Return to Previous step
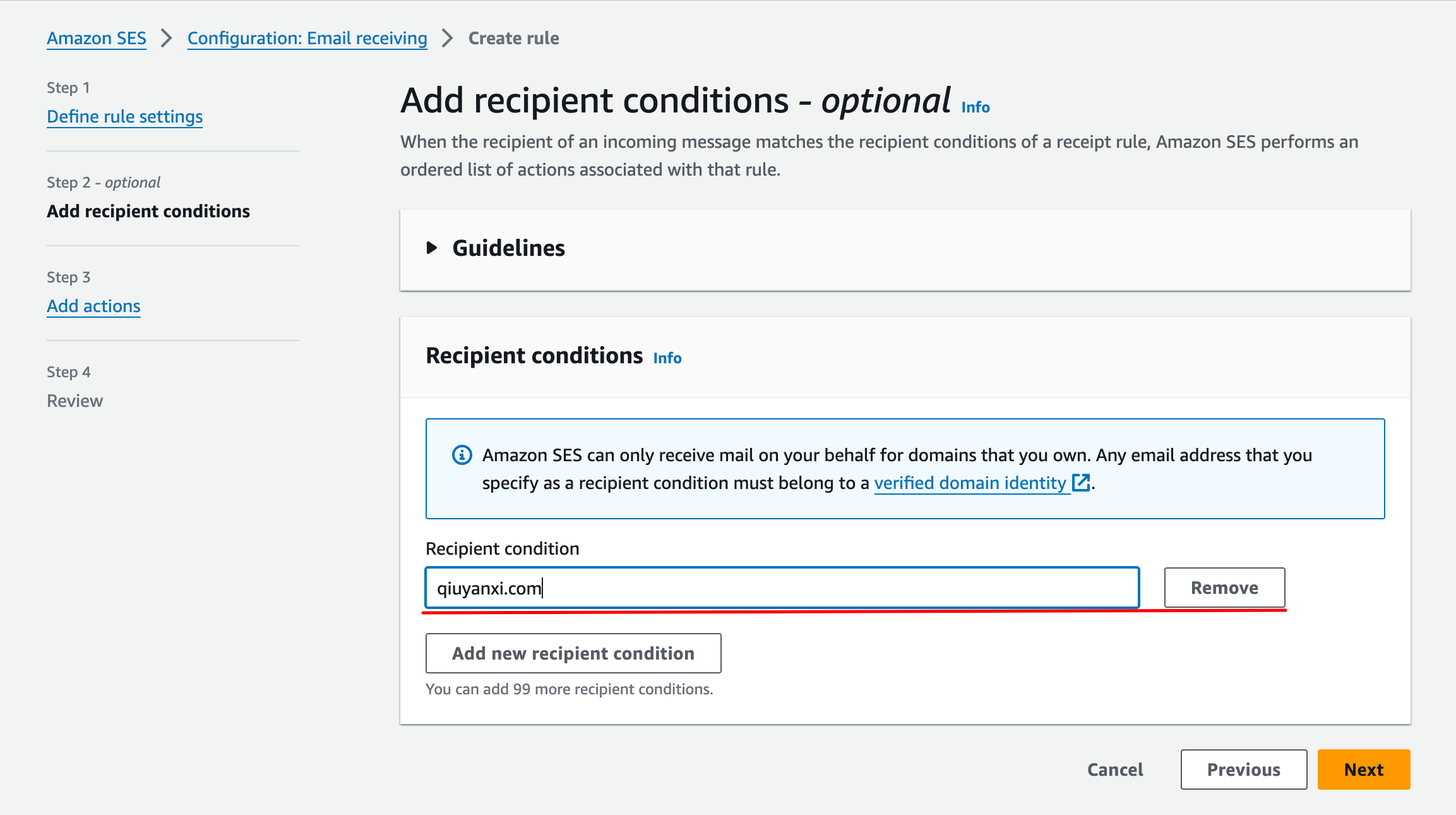 pos(1244,770)
